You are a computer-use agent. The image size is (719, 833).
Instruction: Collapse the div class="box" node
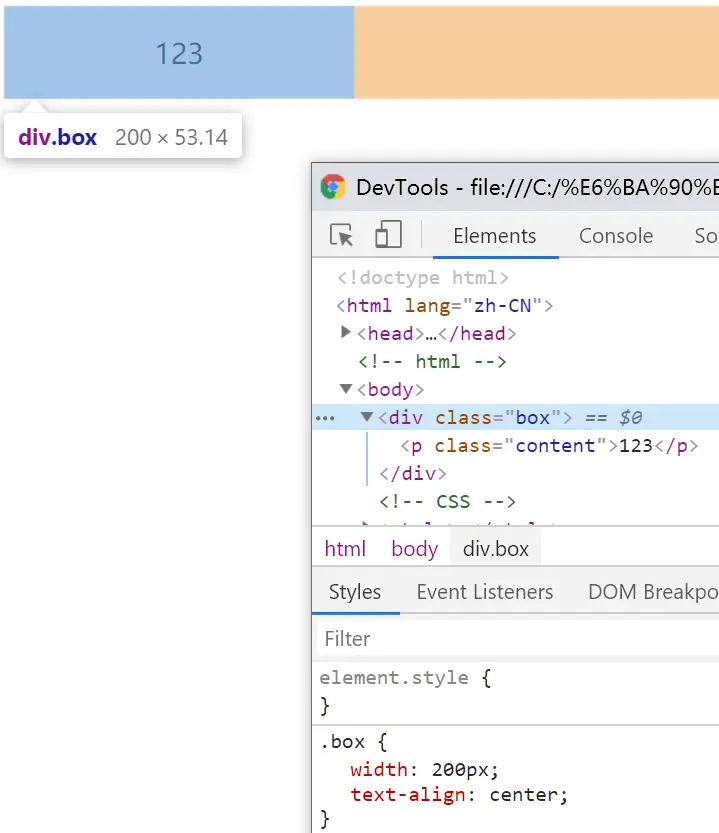pos(366,416)
